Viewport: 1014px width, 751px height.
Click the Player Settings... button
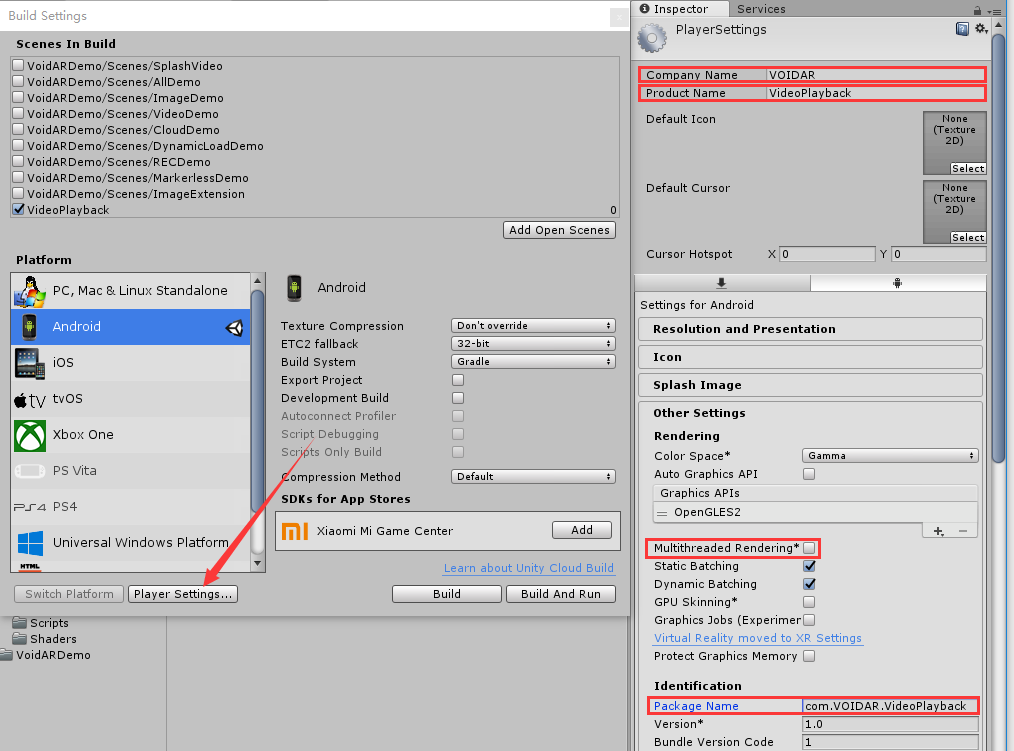[183, 594]
